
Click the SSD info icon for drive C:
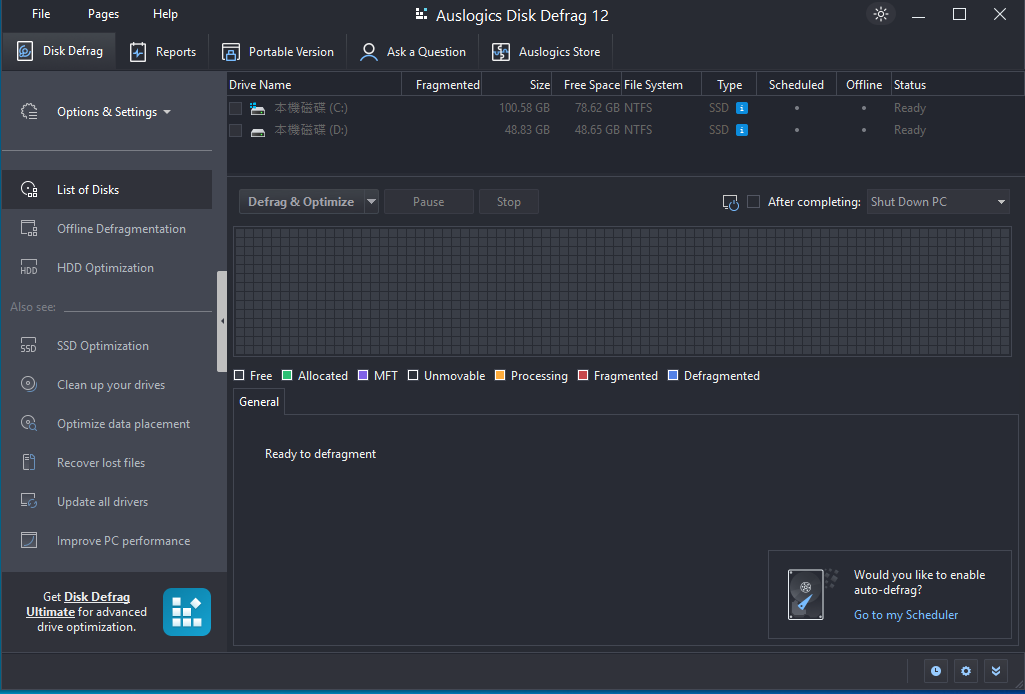pos(742,108)
